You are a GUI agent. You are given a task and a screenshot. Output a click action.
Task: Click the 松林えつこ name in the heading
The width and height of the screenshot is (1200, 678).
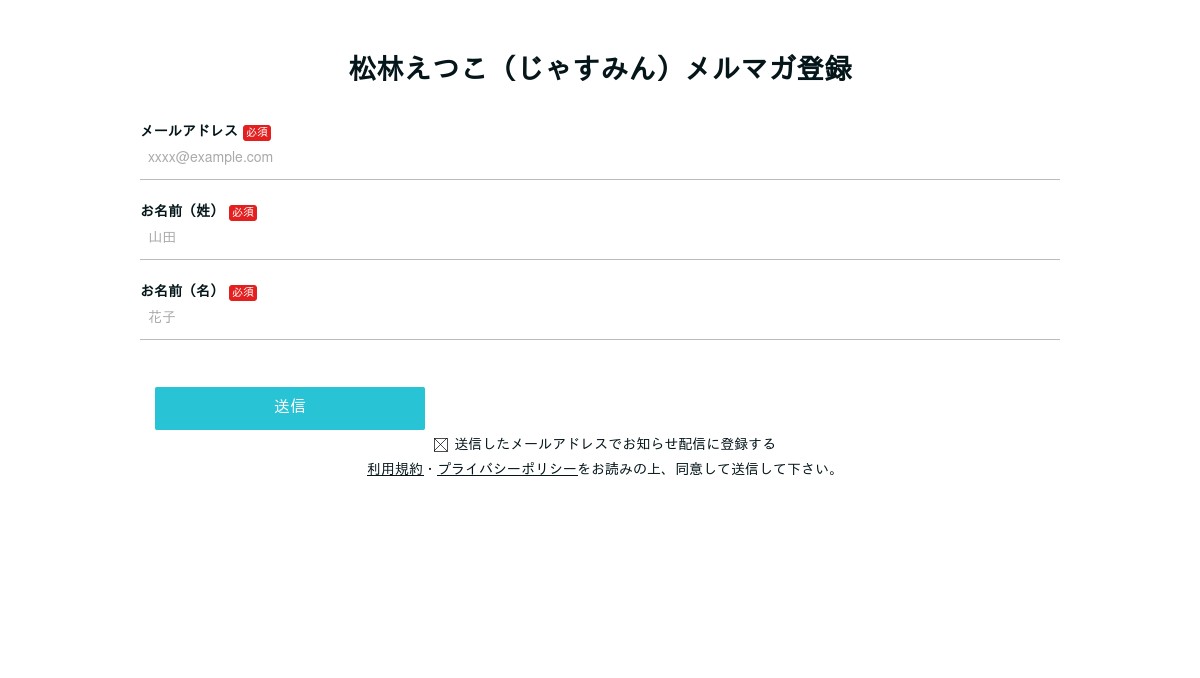(417, 69)
